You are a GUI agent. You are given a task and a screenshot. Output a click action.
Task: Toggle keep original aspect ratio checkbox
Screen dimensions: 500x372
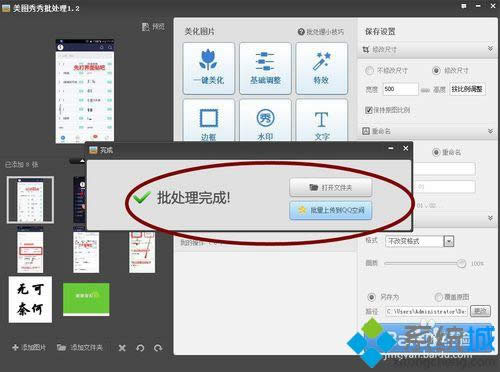[x=368, y=110]
